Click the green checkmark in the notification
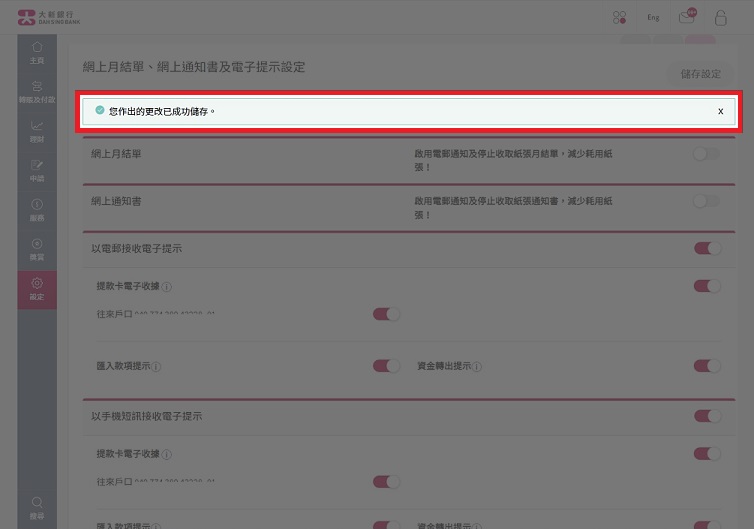Image resolution: width=754 pixels, height=529 pixels. (x=100, y=111)
